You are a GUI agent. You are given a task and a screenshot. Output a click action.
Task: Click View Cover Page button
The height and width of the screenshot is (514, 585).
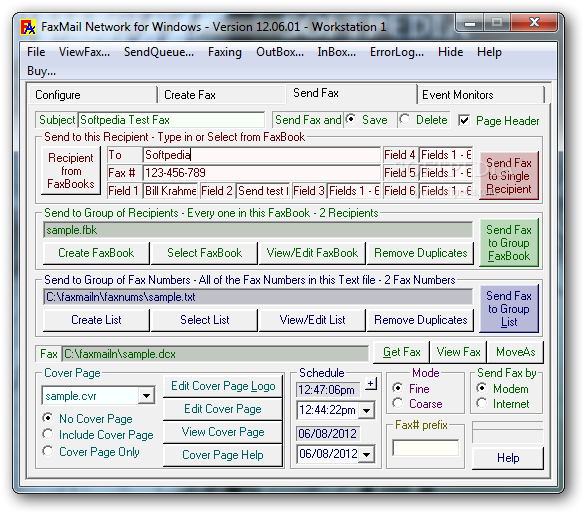223,432
